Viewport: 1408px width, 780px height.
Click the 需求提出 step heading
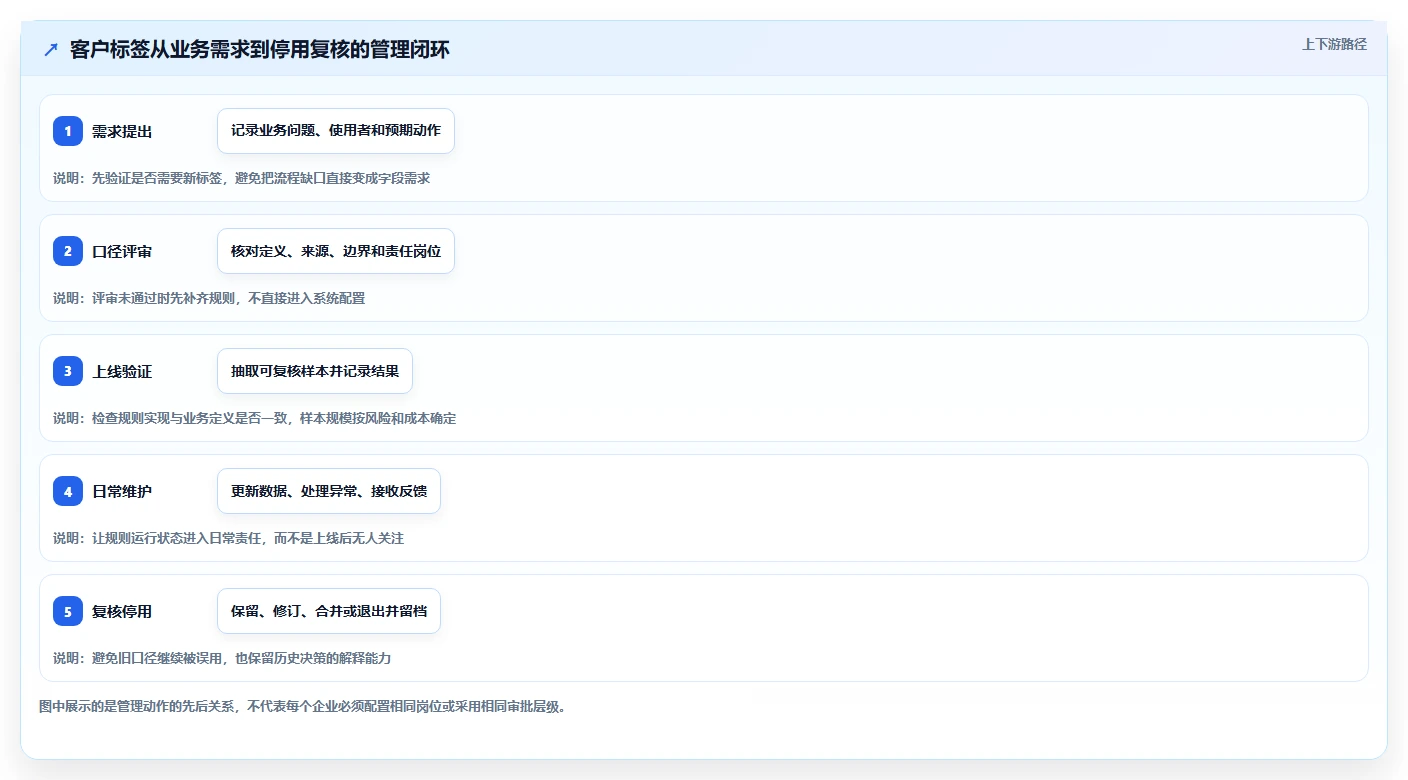122,131
